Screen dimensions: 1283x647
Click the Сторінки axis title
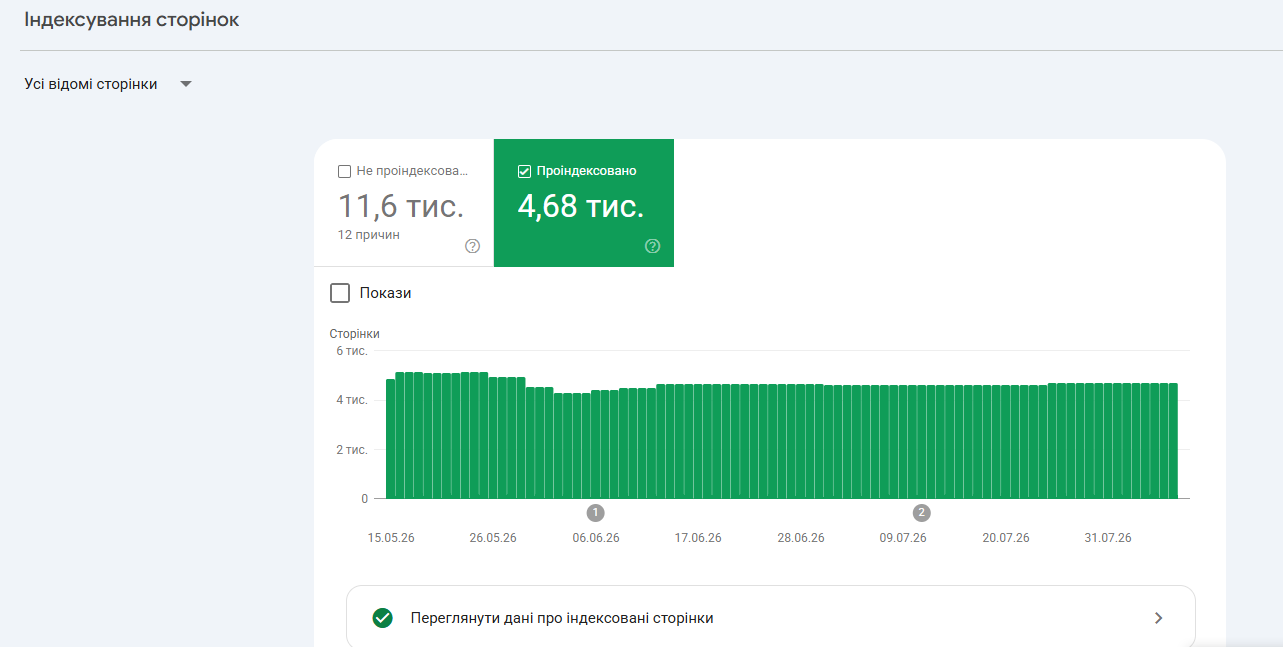[355, 334]
